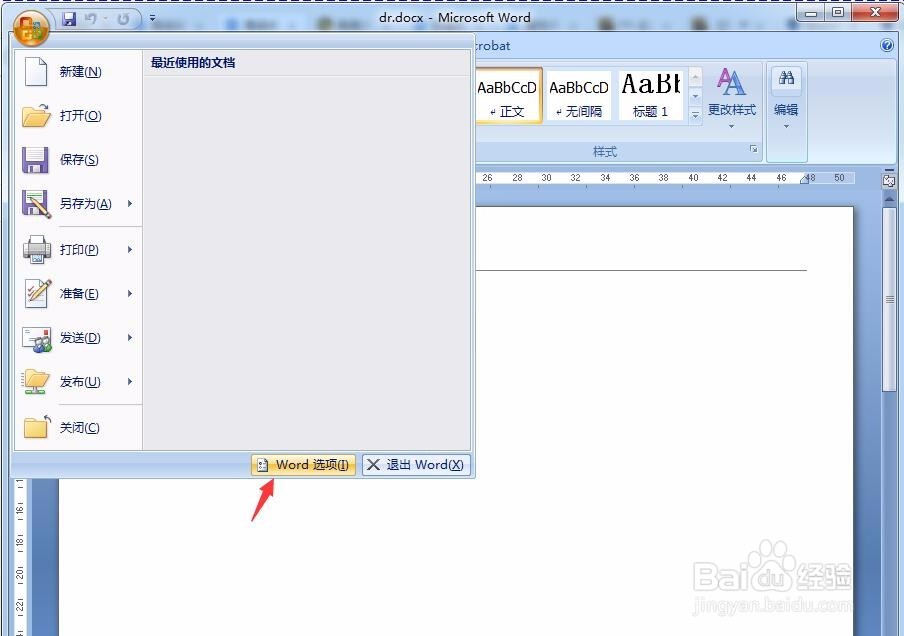Close the Word window with the red X
The image size is (904, 636).
[x=875, y=13]
